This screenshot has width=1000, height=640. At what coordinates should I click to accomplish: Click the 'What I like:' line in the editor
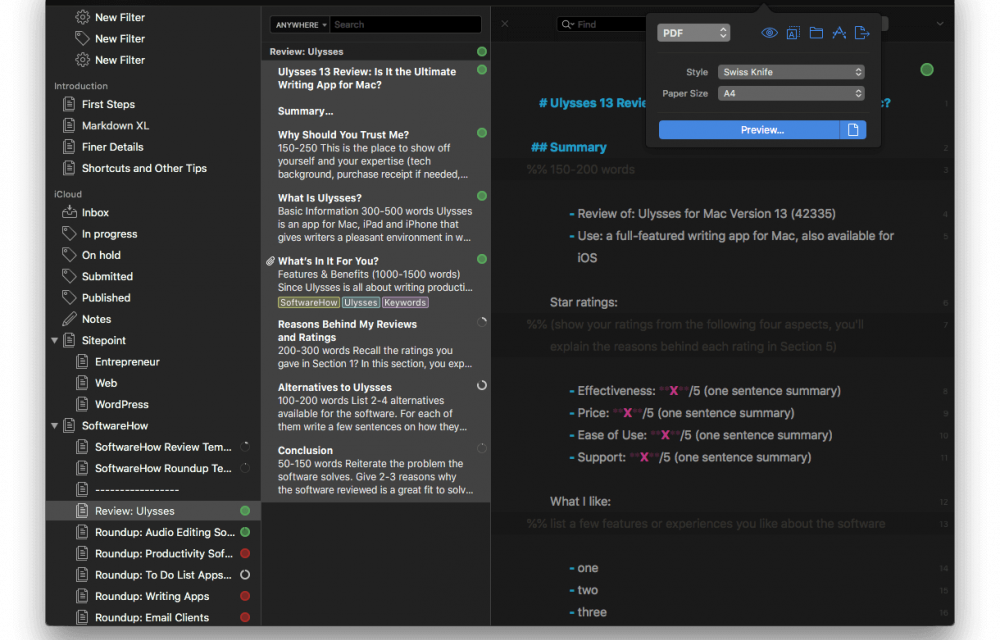click(580, 502)
